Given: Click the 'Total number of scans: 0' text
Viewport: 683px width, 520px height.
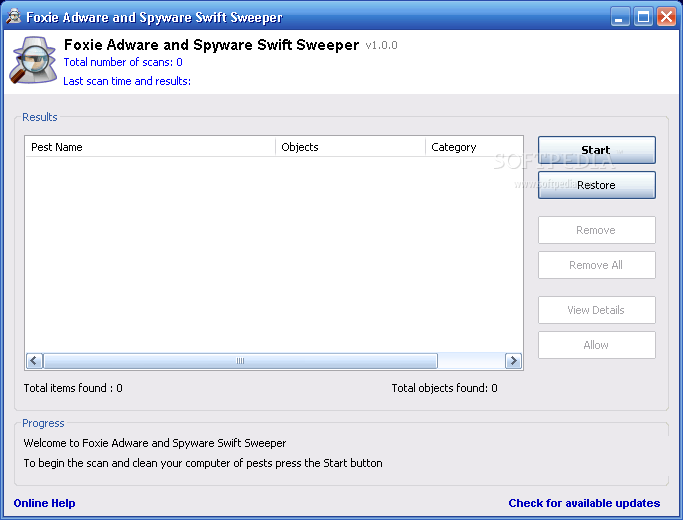Looking at the screenshot, I should pyautogui.click(x=123, y=62).
